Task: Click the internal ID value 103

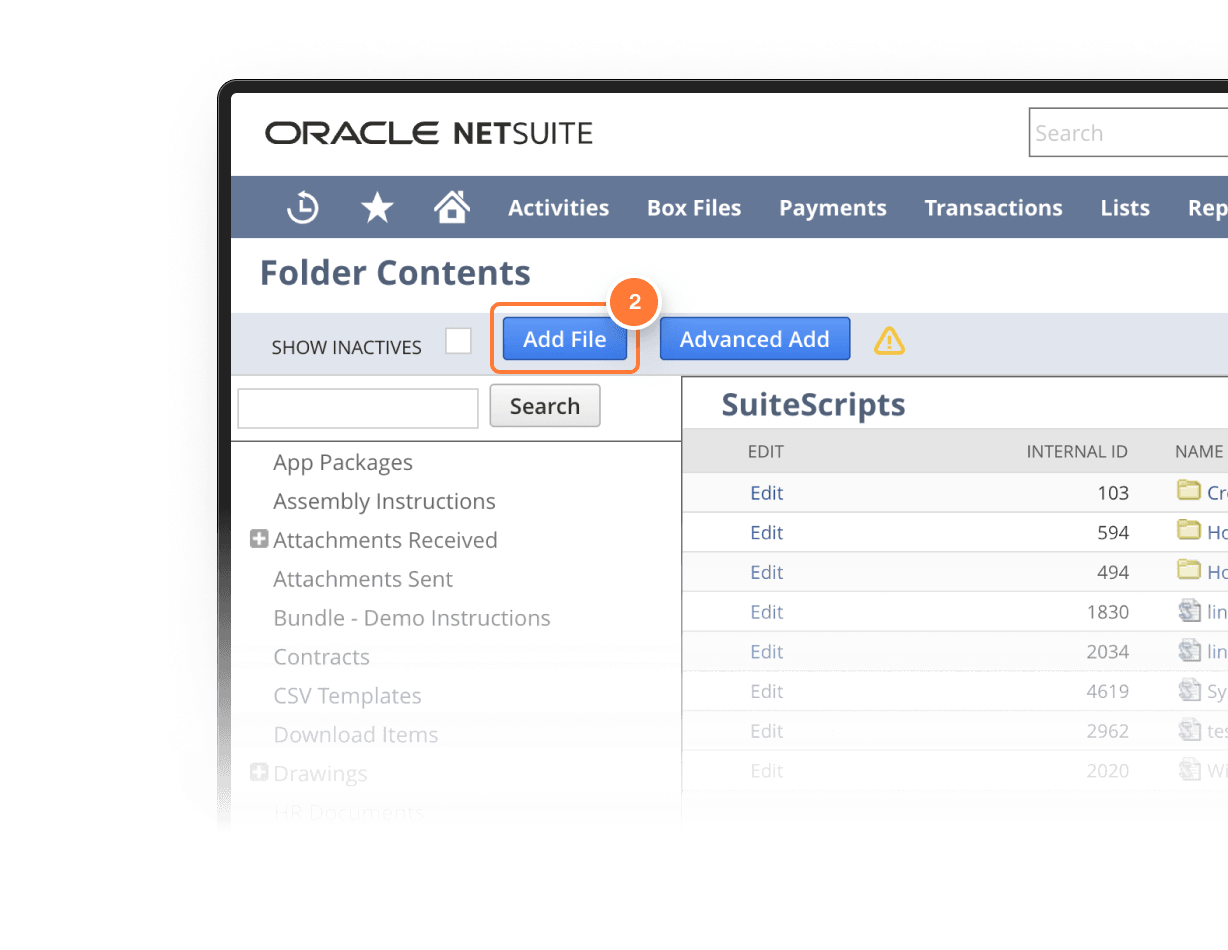Action: tap(1113, 493)
